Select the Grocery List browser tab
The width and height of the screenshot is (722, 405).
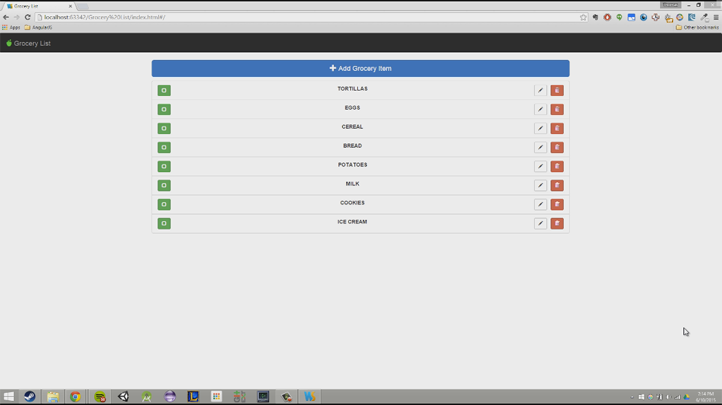click(x=38, y=6)
